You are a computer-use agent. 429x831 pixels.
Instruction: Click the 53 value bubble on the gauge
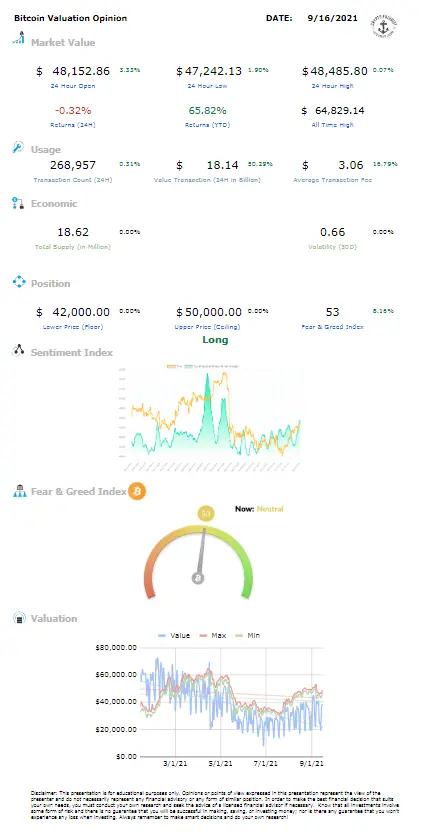(206, 513)
